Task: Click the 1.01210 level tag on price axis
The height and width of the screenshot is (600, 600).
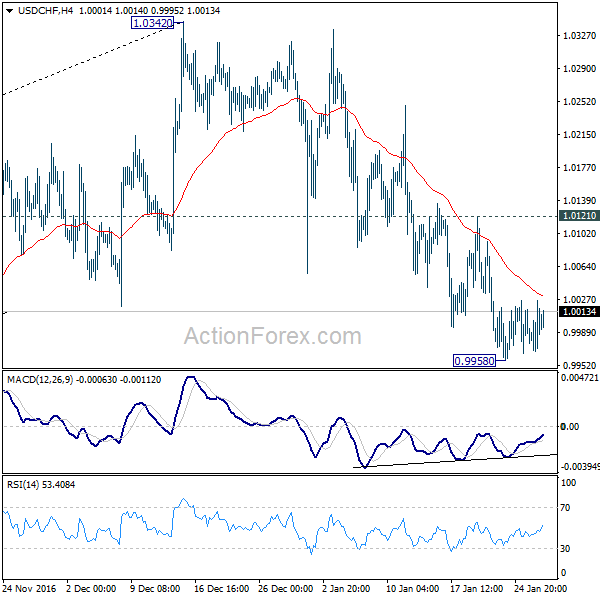Action: point(579,216)
